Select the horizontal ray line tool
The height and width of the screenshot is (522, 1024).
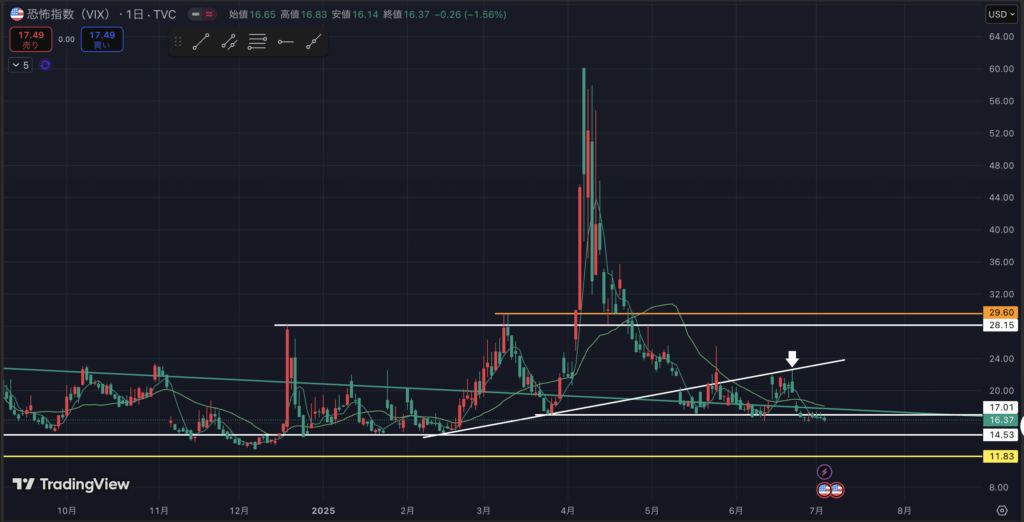(285, 42)
